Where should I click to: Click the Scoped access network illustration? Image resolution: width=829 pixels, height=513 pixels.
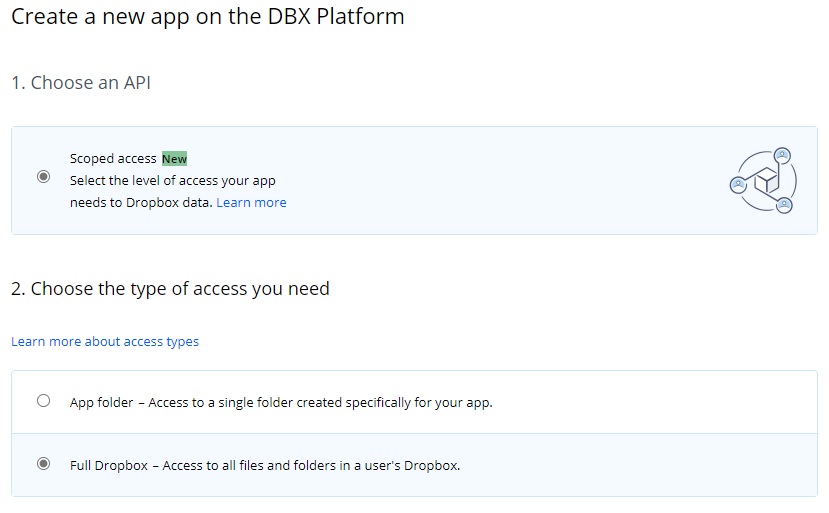762,180
